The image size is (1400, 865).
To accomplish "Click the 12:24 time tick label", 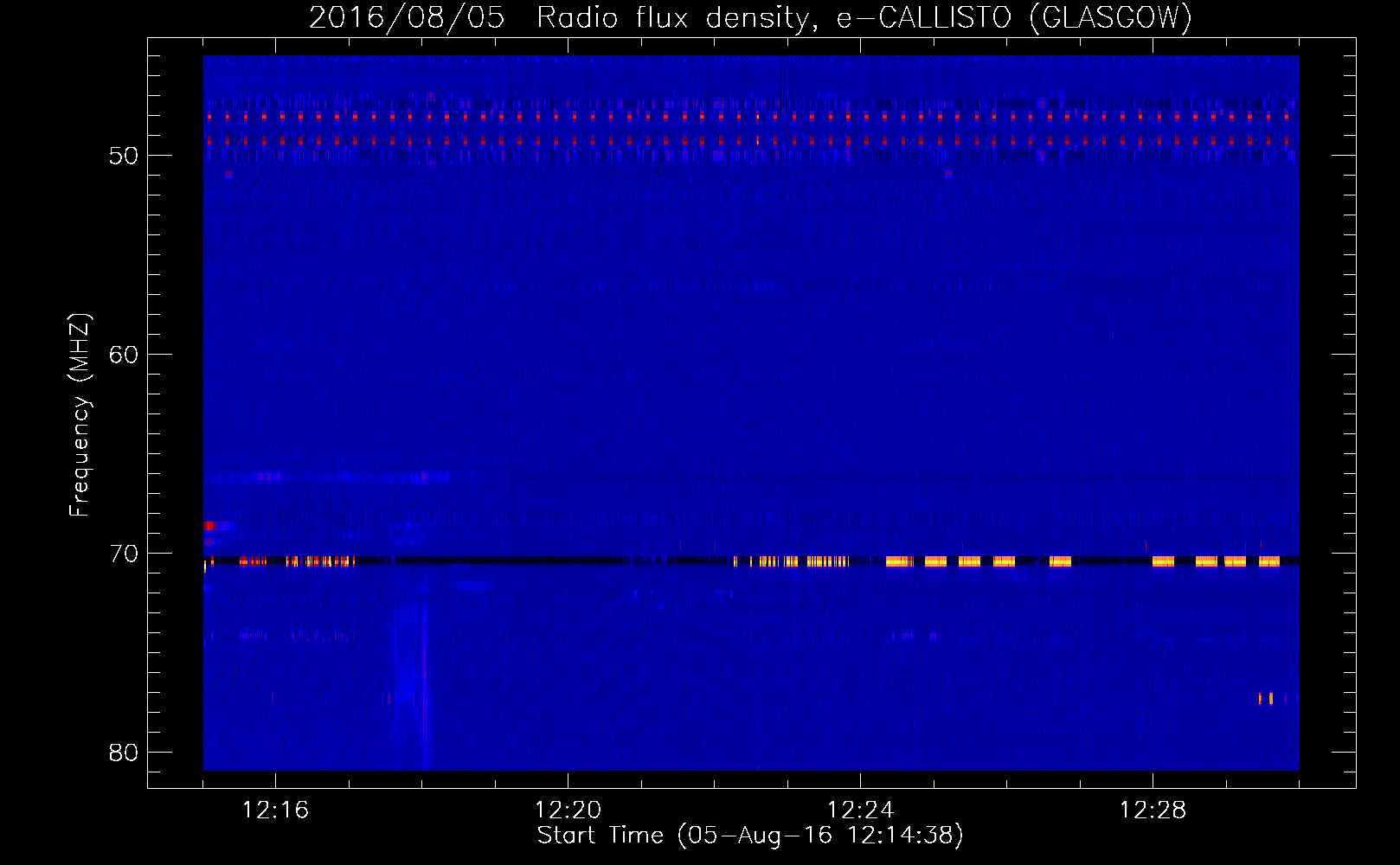I will pyautogui.click(x=860, y=811).
